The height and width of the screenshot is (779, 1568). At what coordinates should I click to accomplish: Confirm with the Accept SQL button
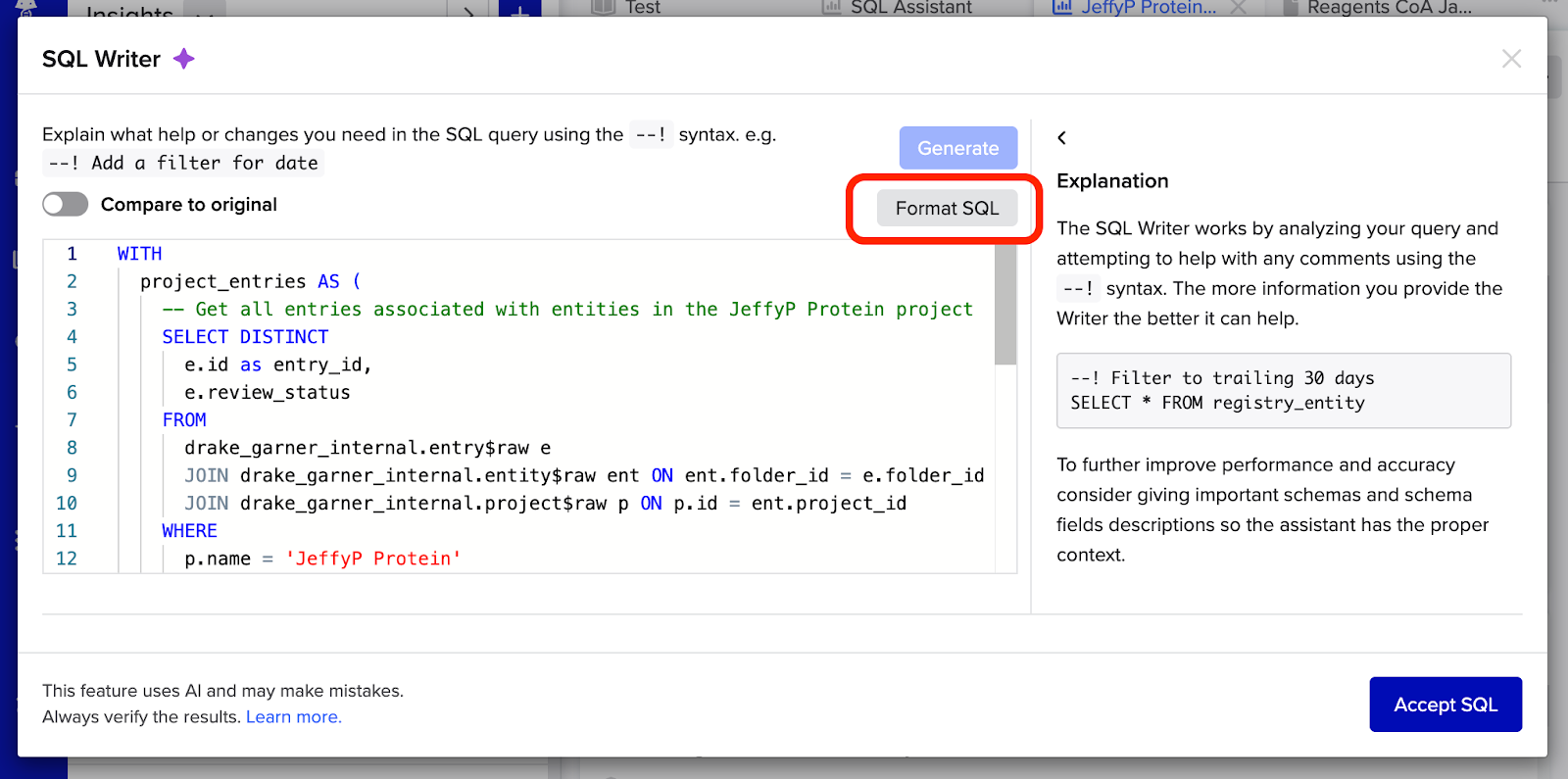pos(1445,705)
